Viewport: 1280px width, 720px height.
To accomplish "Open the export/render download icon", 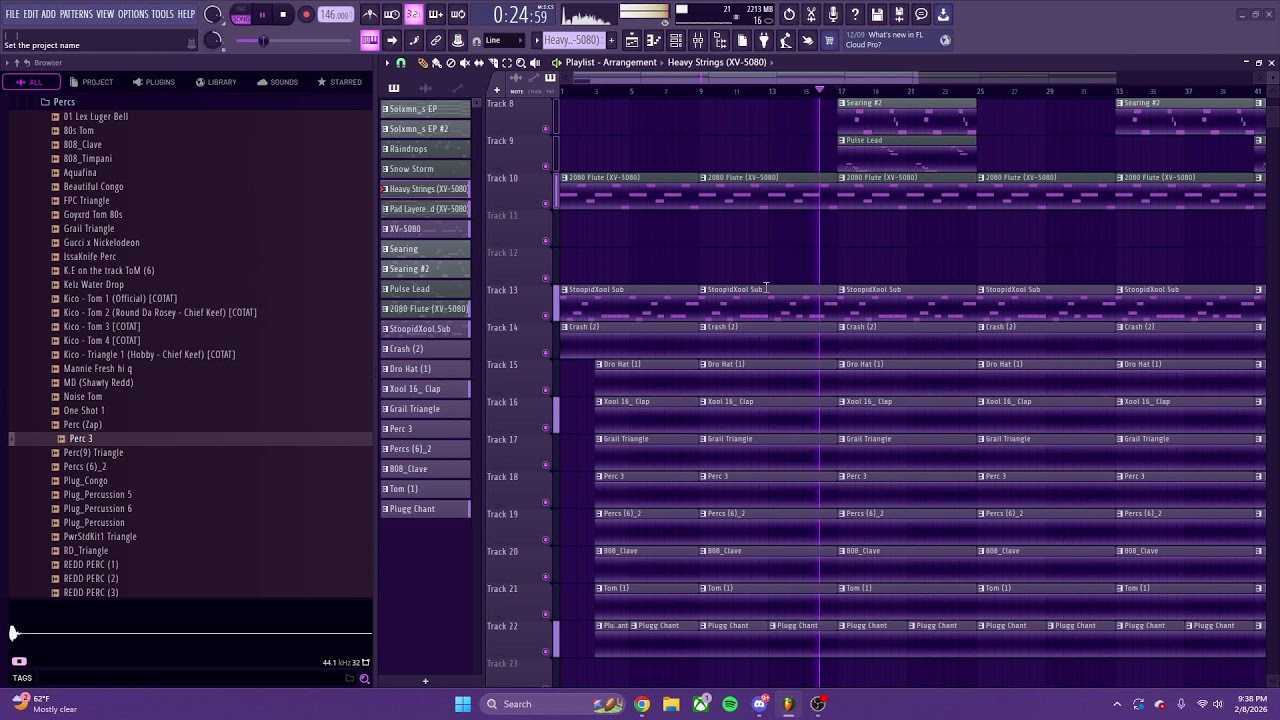I will pos(943,15).
